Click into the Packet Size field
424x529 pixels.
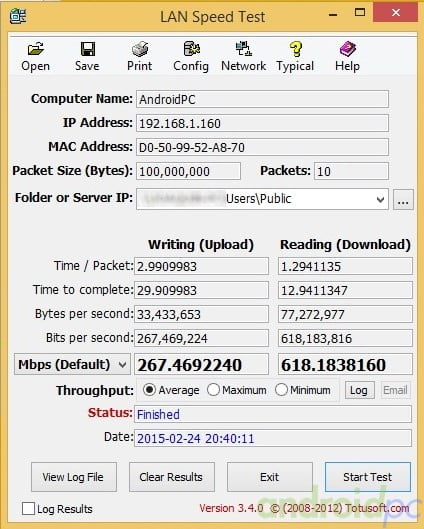(x=188, y=171)
